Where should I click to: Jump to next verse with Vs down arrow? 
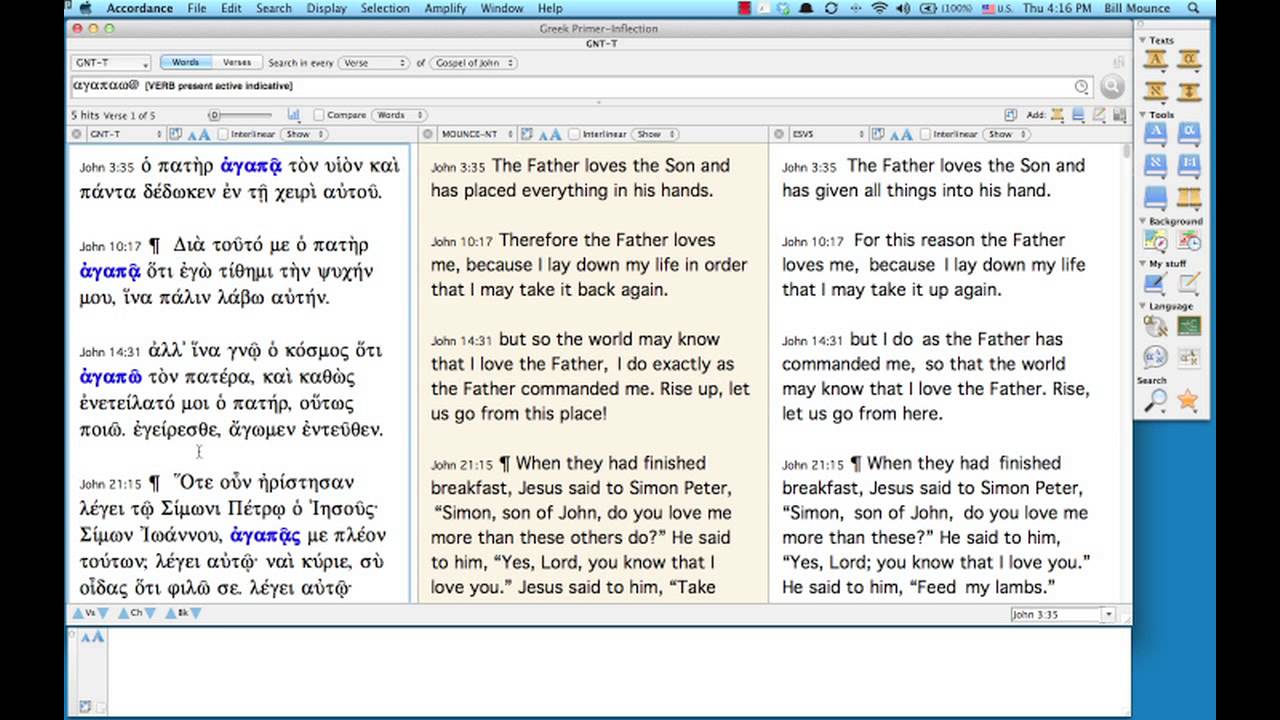(x=102, y=613)
